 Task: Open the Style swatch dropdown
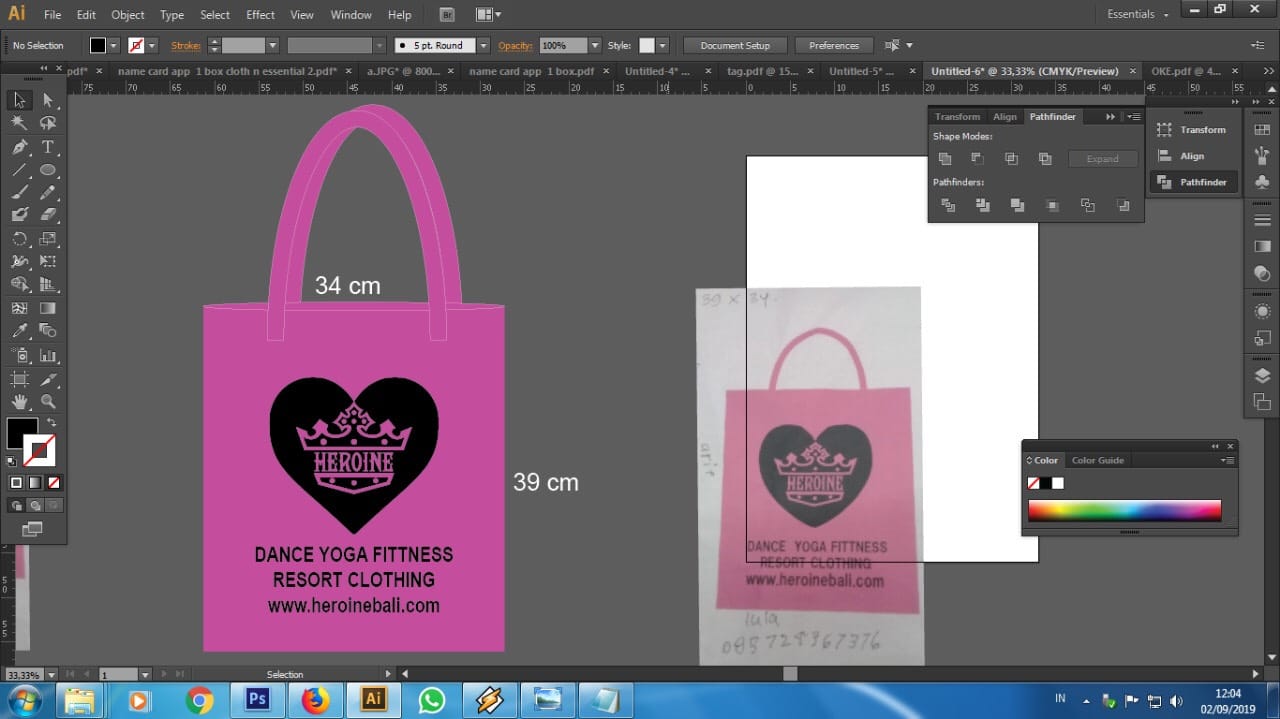pyautogui.click(x=662, y=45)
